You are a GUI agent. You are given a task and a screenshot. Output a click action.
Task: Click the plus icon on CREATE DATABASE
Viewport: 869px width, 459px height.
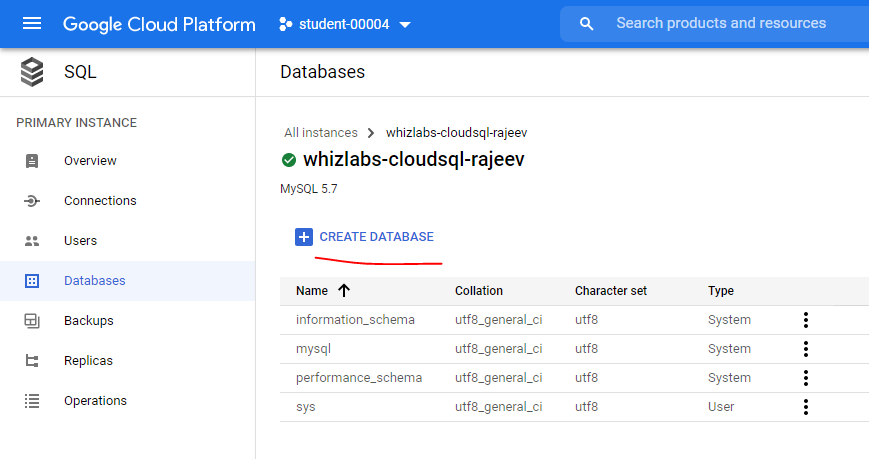[304, 237]
